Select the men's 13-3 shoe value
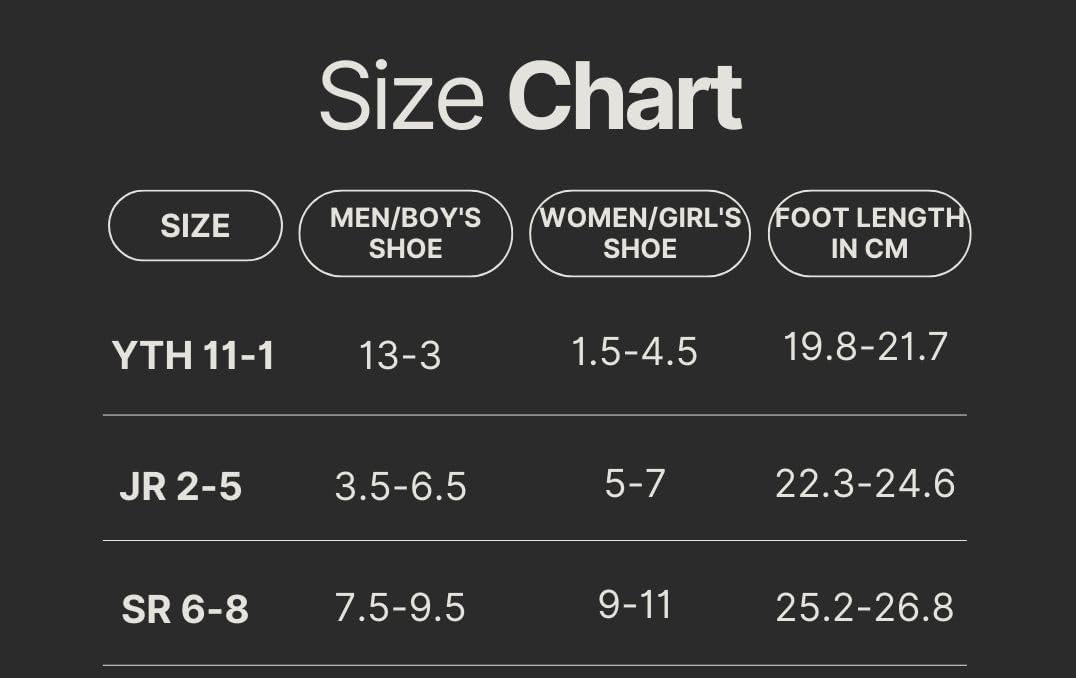This screenshot has height=678, width=1076. click(x=400, y=355)
